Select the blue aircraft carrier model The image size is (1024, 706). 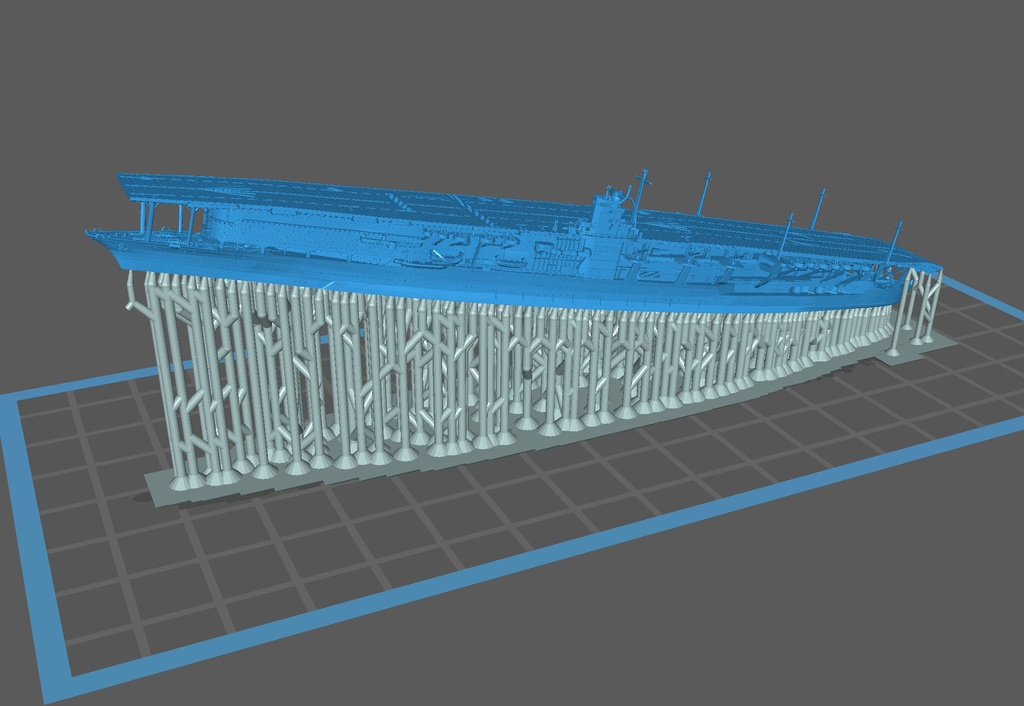513,243
